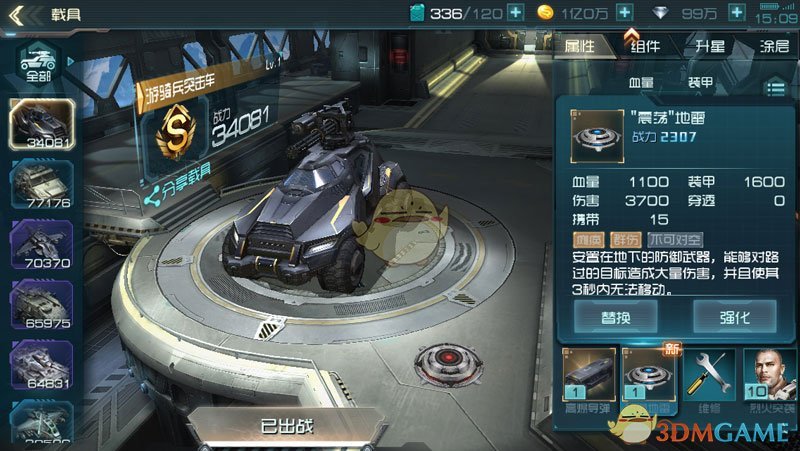Switch to the 组件 tab
This screenshot has width=800, height=451.
point(645,46)
